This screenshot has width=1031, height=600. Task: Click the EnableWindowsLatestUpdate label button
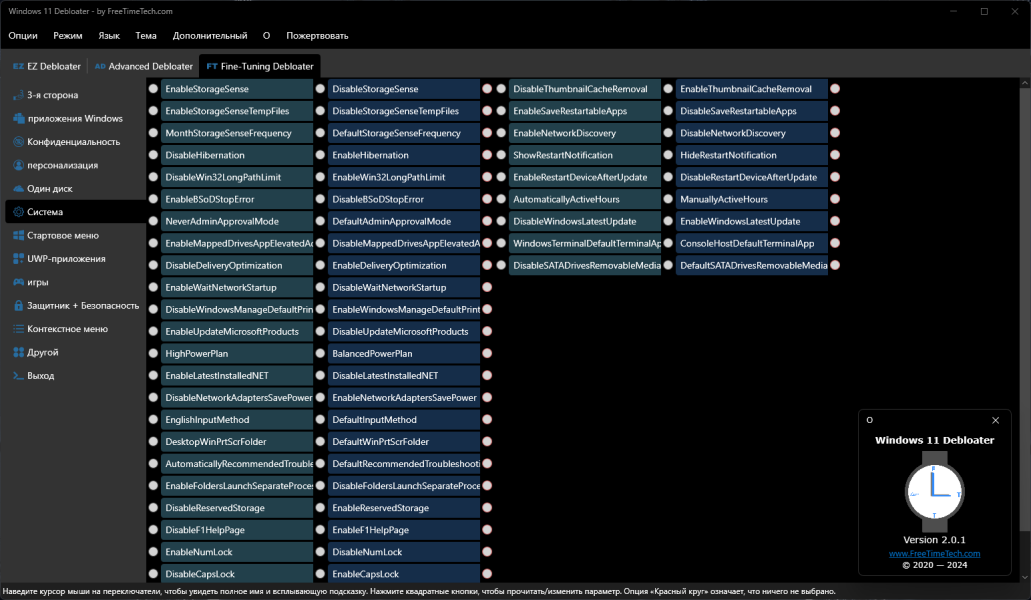tap(752, 221)
